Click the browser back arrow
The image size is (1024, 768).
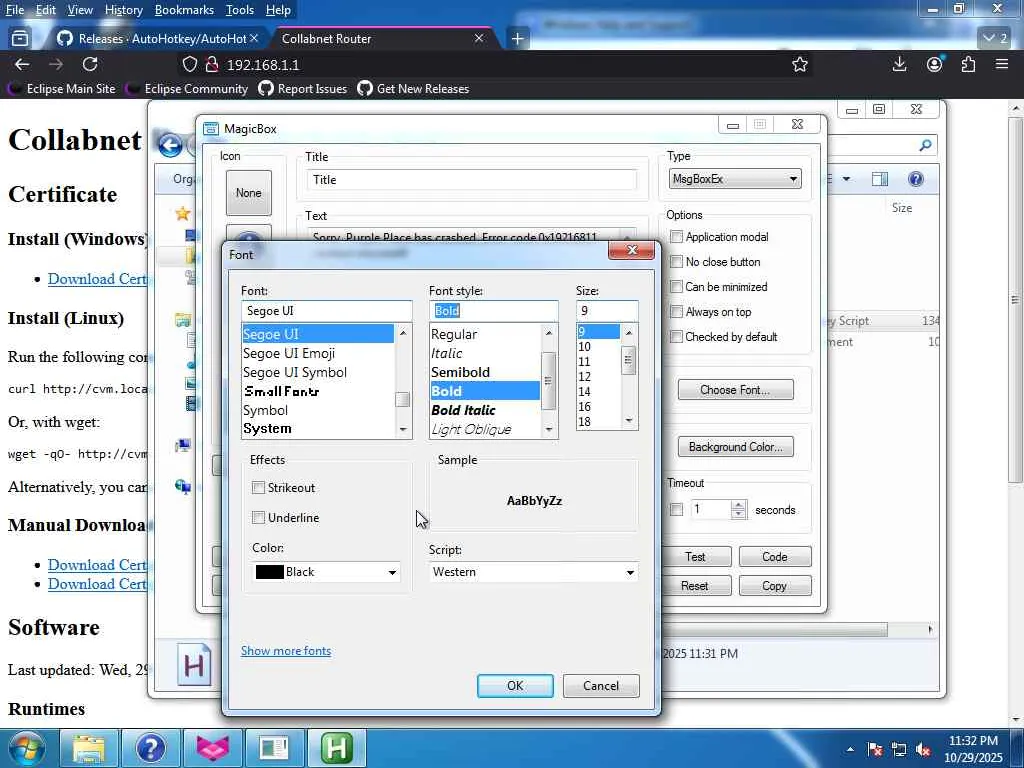(22, 64)
